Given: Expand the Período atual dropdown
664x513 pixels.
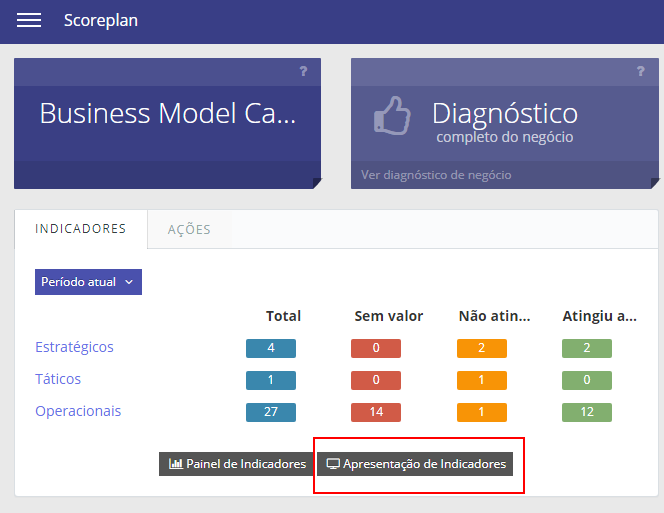Looking at the screenshot, I should click(88, 282).
